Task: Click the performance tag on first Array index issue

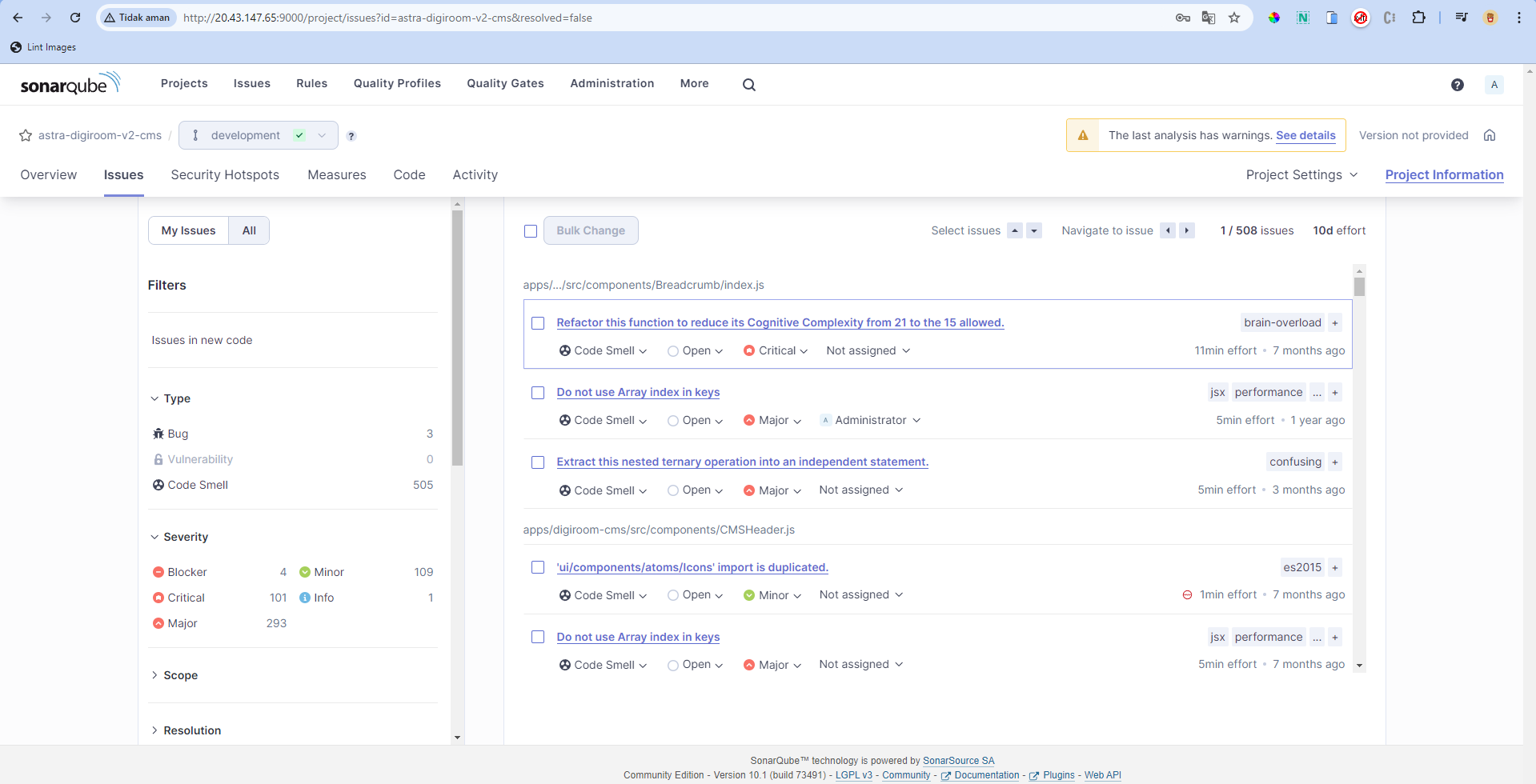Action: click(x=1269, y=392)
